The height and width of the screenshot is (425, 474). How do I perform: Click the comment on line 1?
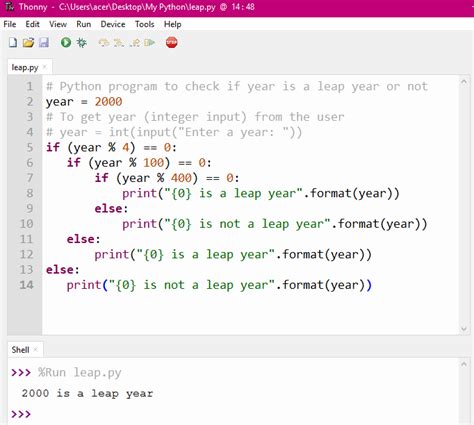point(237,87)
